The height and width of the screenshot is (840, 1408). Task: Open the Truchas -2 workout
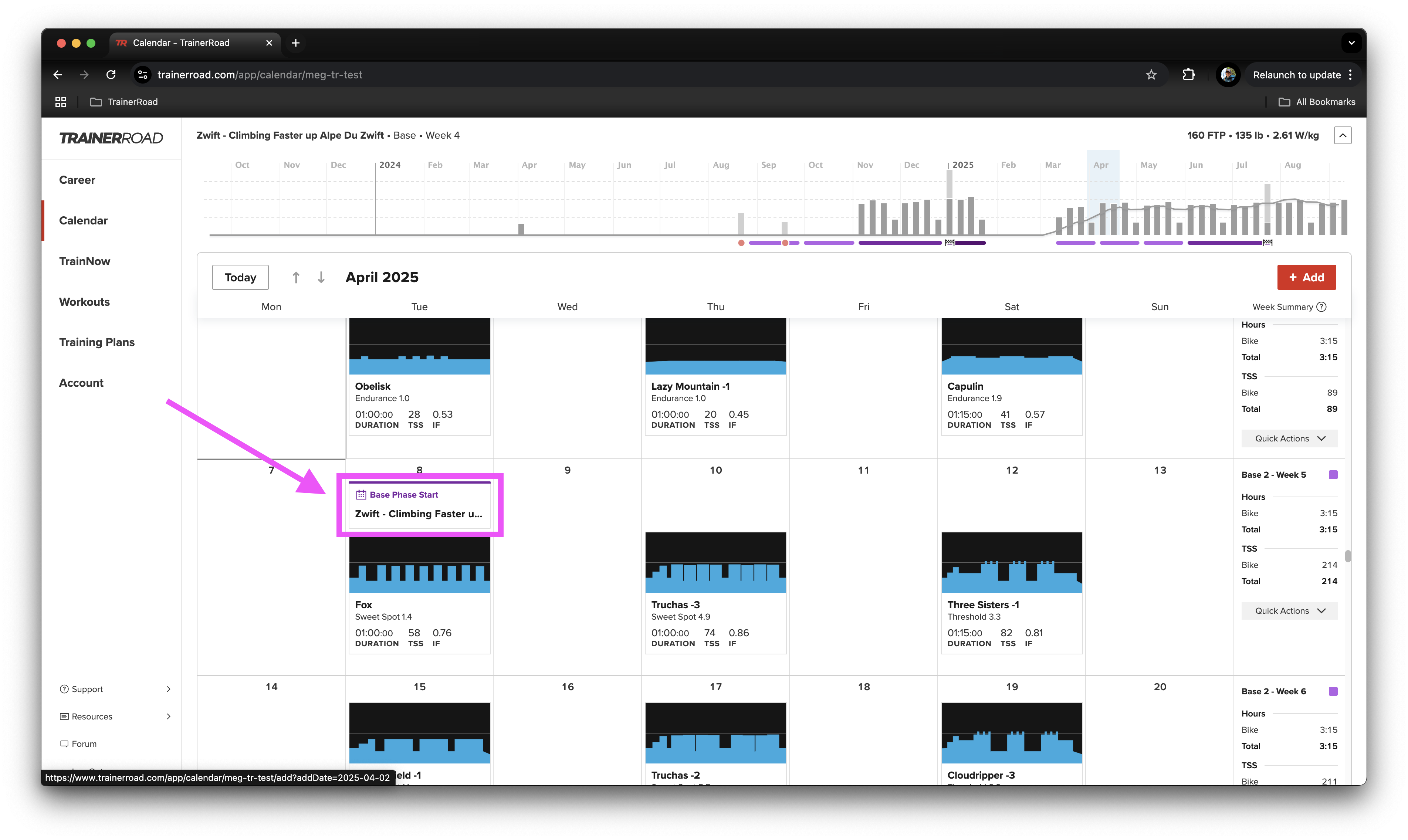point(715,743)
